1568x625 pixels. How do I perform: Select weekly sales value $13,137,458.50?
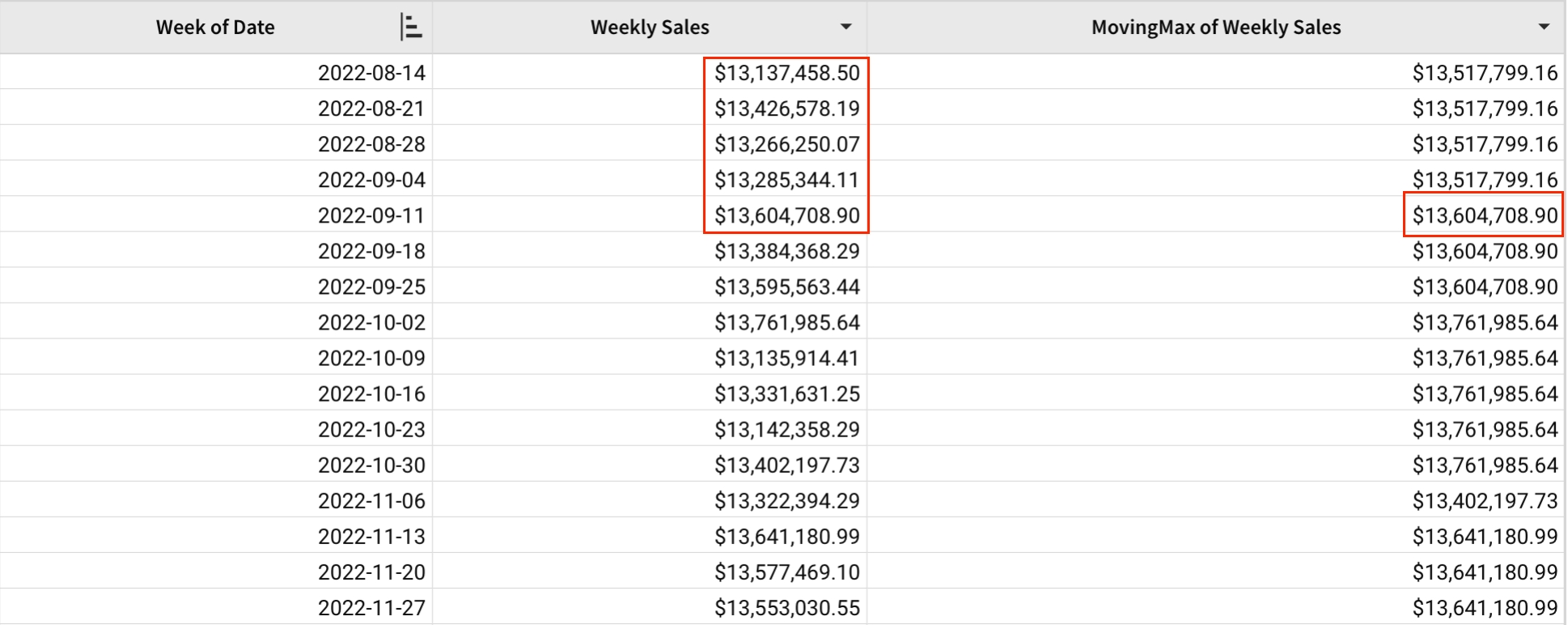tap(786, 73)
